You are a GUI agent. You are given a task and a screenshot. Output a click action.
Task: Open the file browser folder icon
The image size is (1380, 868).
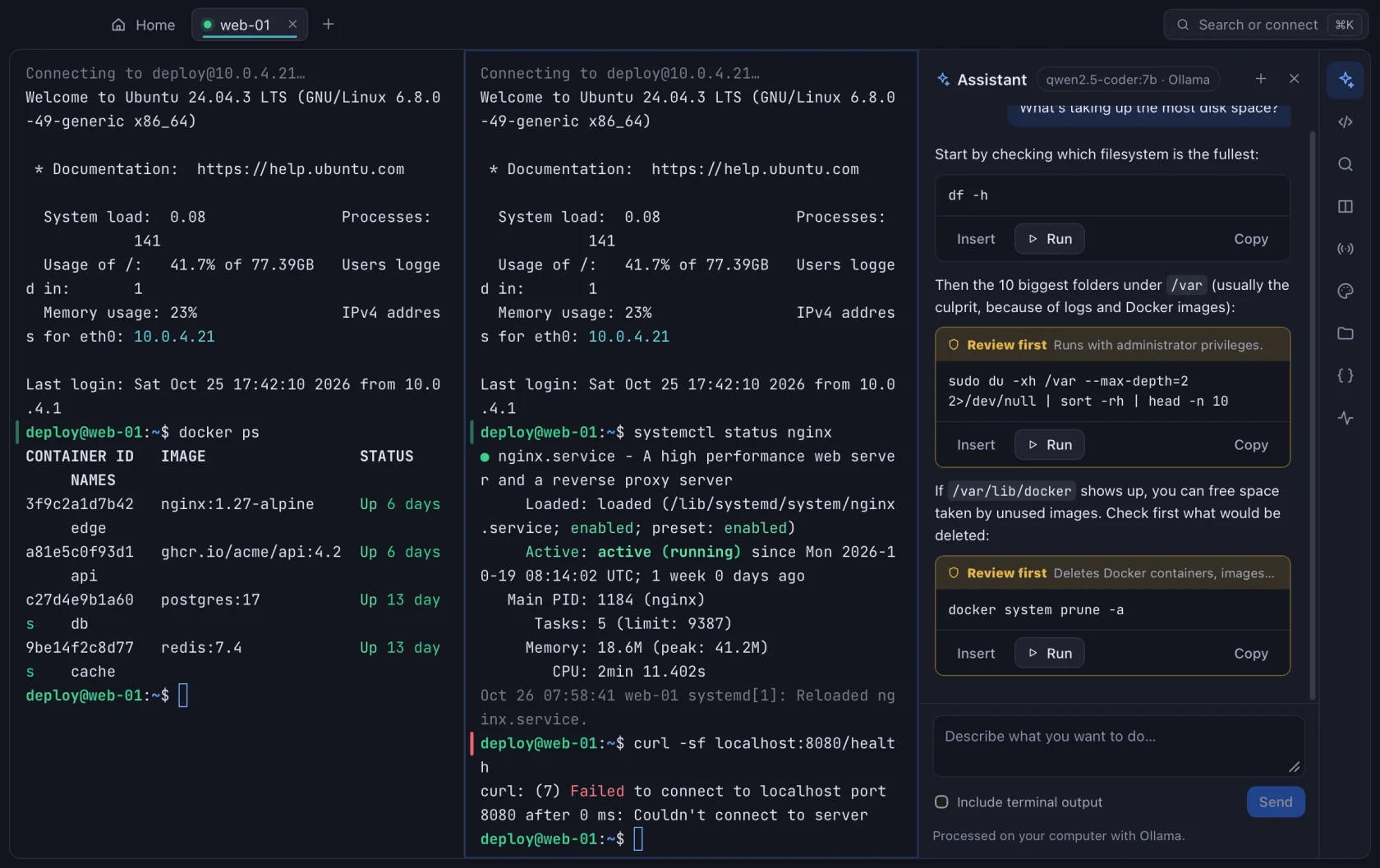pos(1345,333)
